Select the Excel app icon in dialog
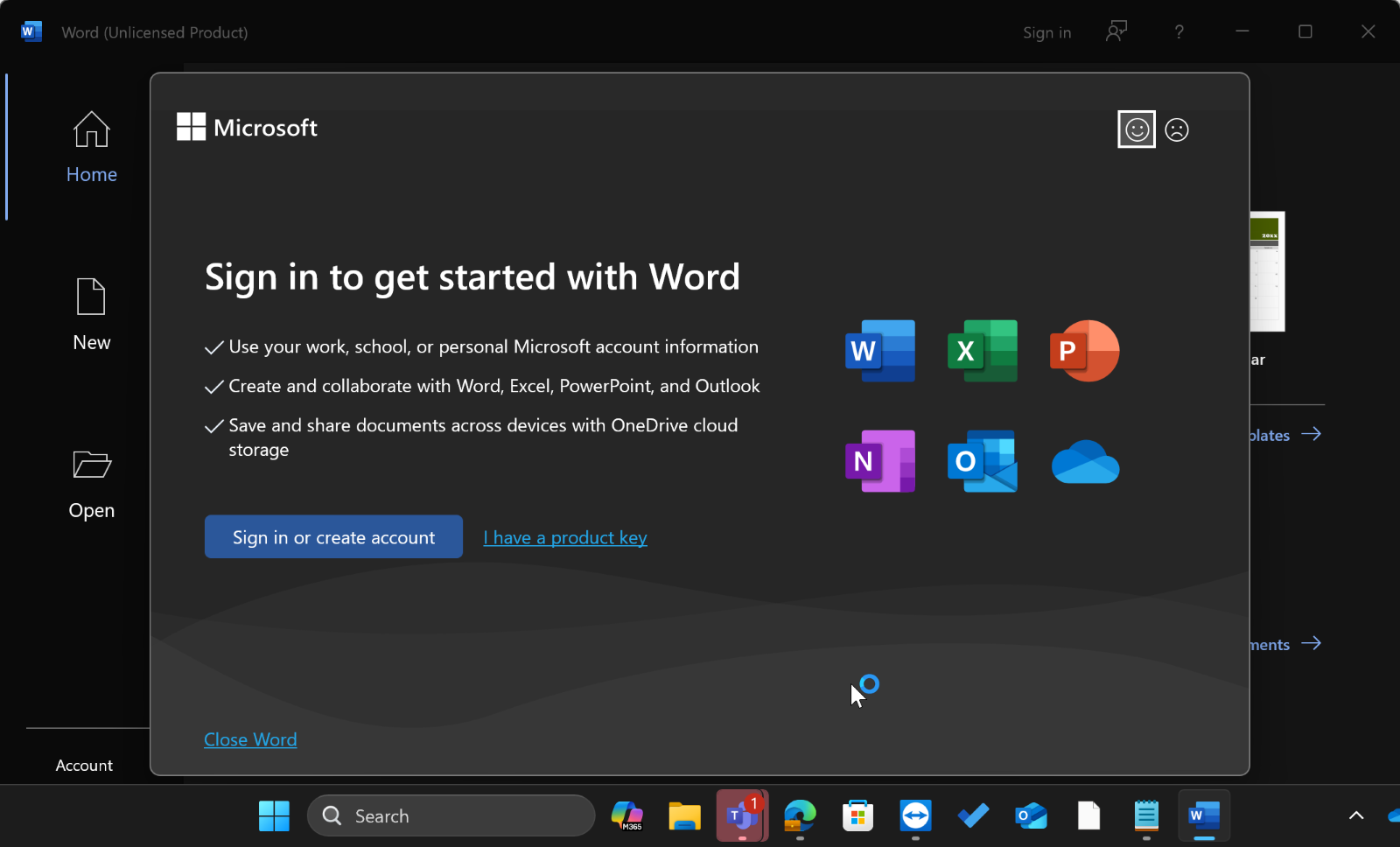The width and height of the screenshot is (1400, 847). (982, 351)
